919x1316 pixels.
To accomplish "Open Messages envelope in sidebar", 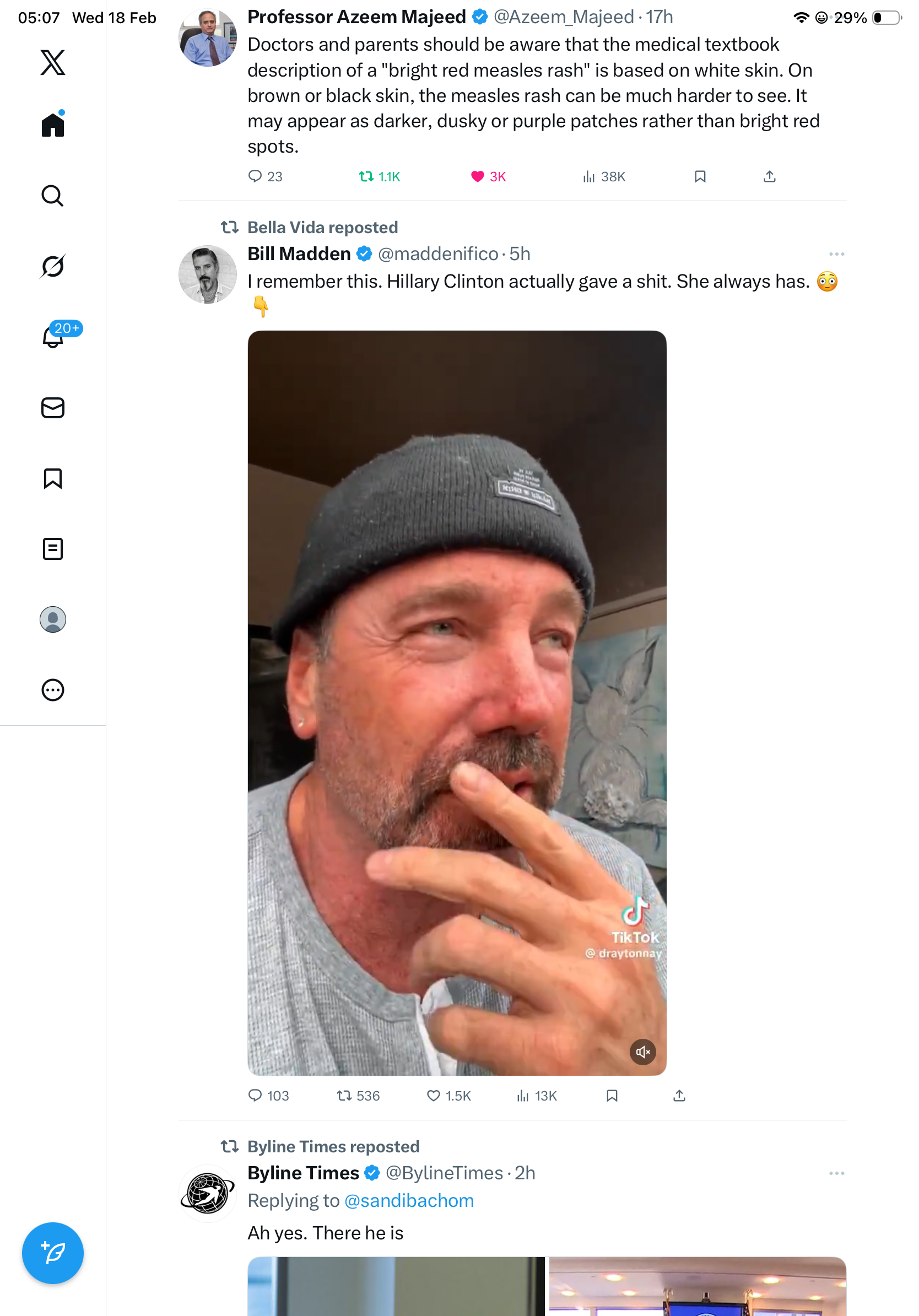I will (53, 407).
